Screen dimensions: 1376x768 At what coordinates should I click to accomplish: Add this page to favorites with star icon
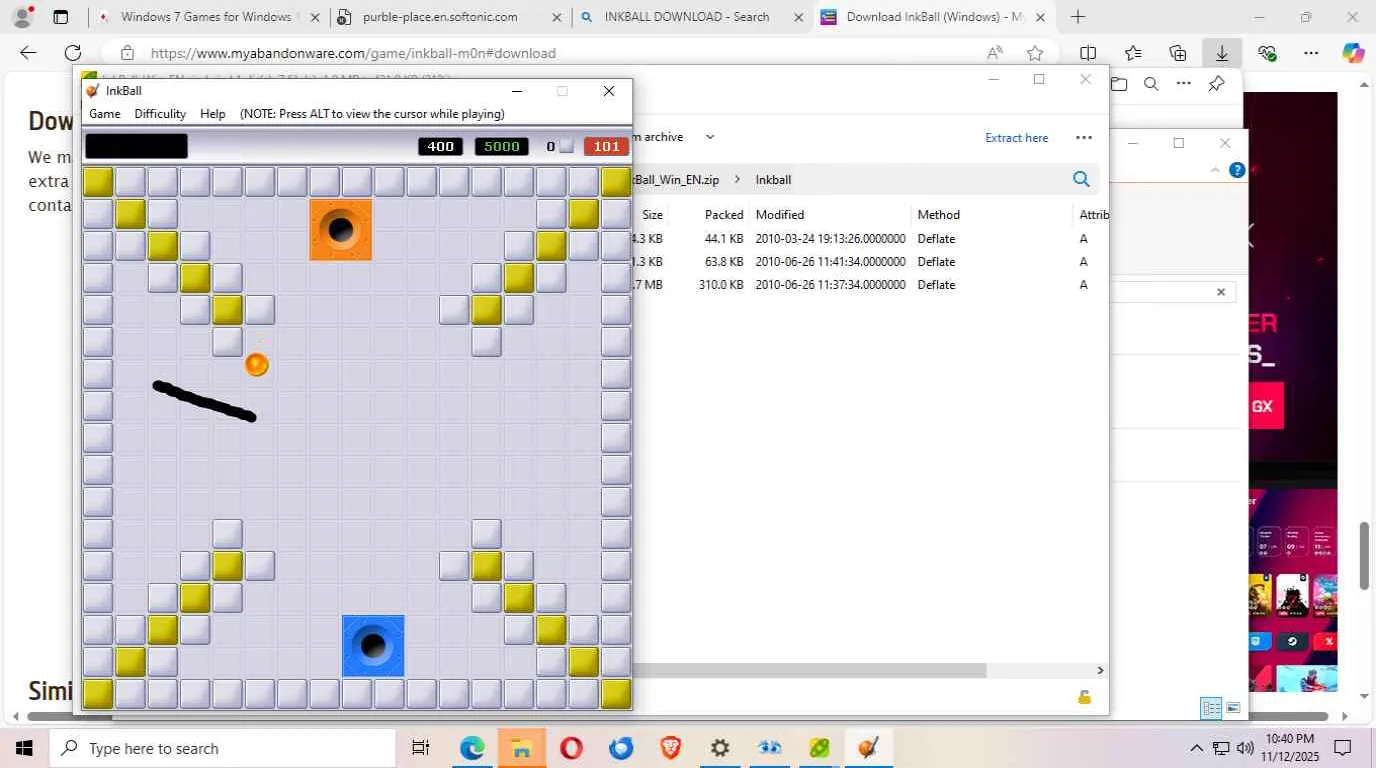pos(1035,53)
